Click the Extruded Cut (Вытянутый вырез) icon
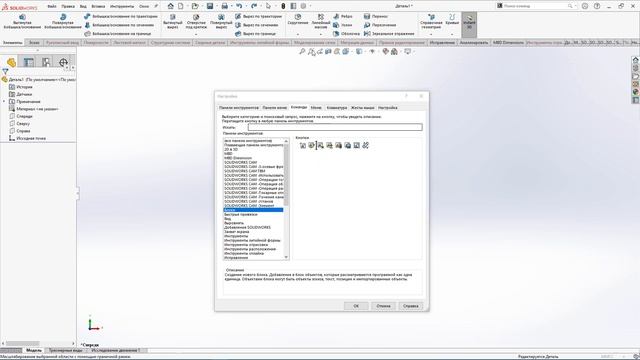 coord(173,17)
